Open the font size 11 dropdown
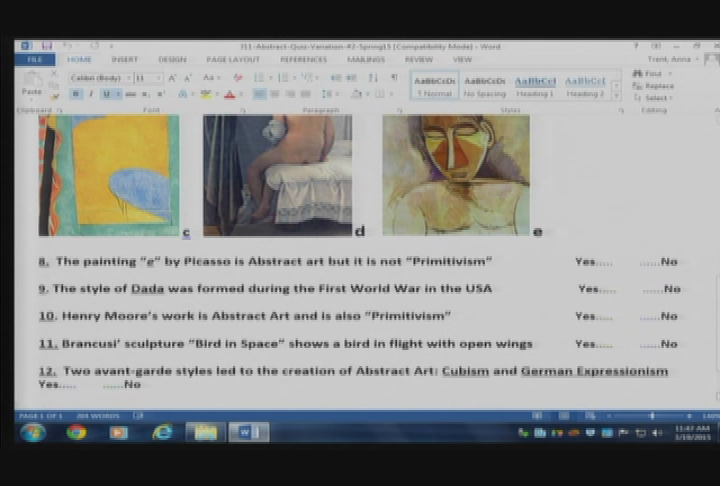Screen dimensions: 720x486 [159, 78]
